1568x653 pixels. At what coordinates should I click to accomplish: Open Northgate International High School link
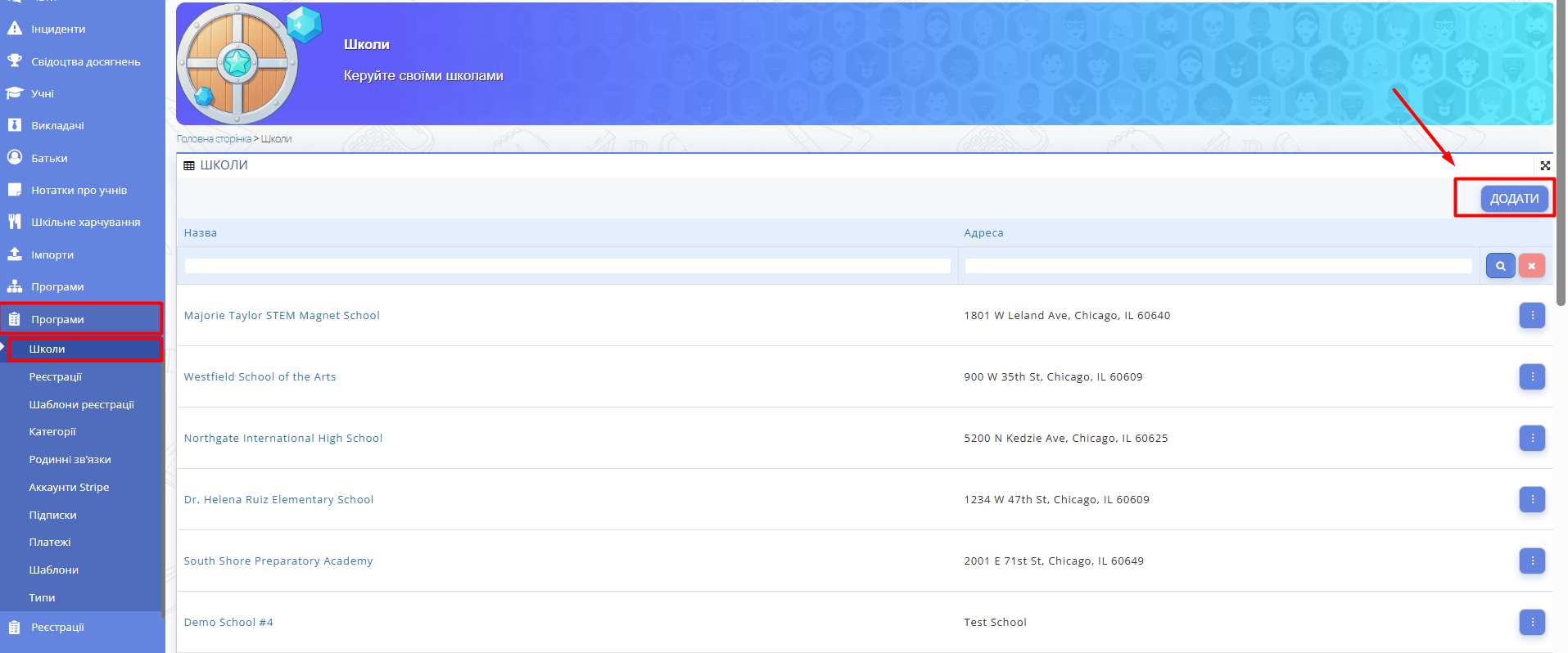coord(283,439)
